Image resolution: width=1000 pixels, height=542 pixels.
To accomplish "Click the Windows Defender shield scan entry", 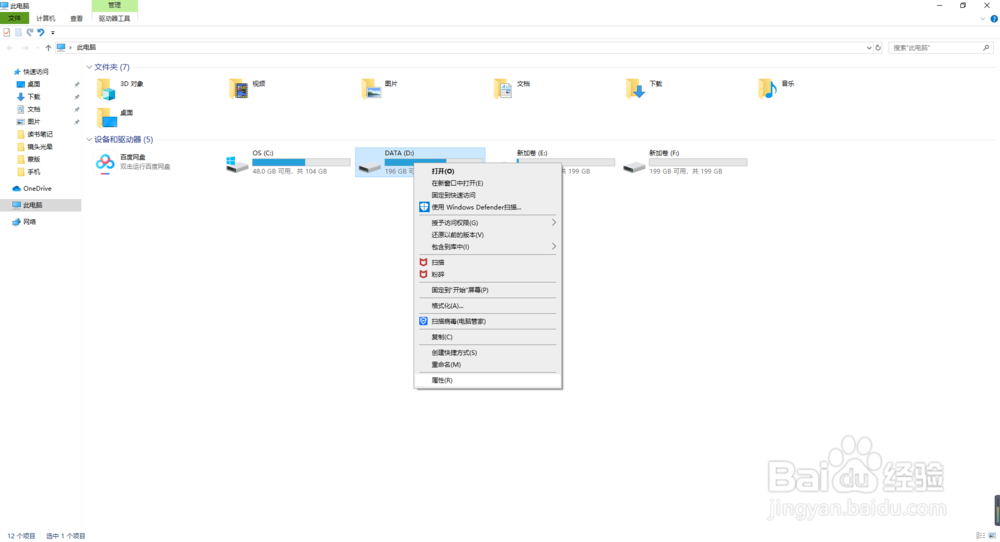I will click(488, 207).
